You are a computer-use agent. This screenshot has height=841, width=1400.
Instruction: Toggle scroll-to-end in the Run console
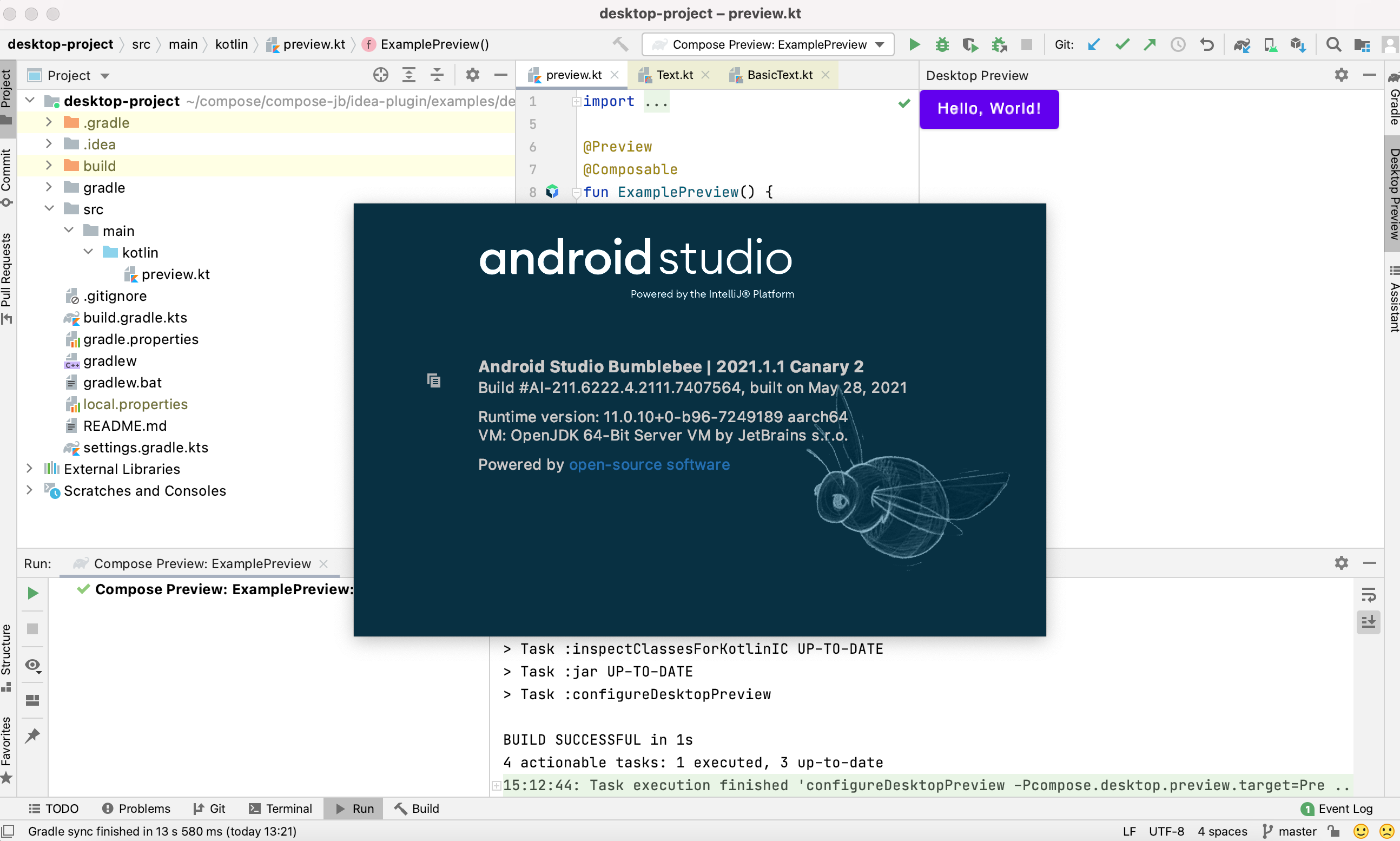pyautogui.click(x=1369, y=622)
